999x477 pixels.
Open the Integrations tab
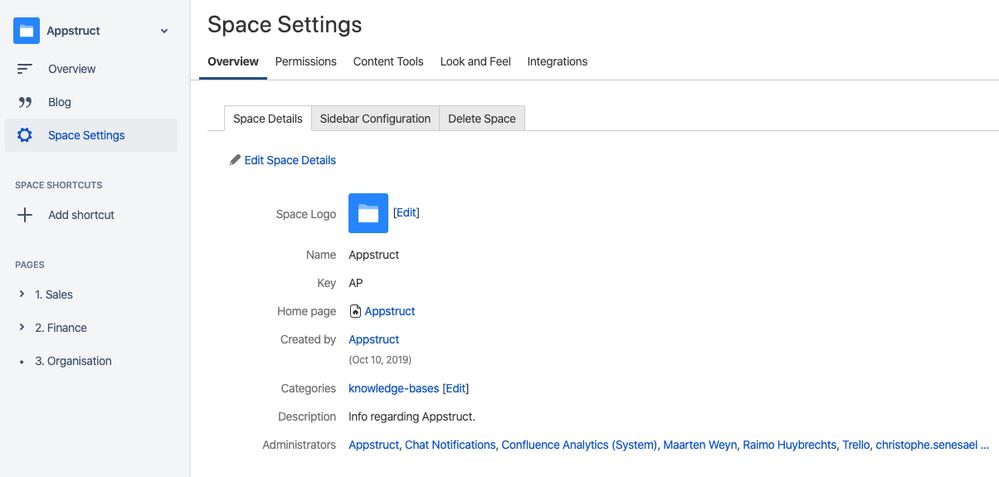pyautogui.click(x=557, y=62)
